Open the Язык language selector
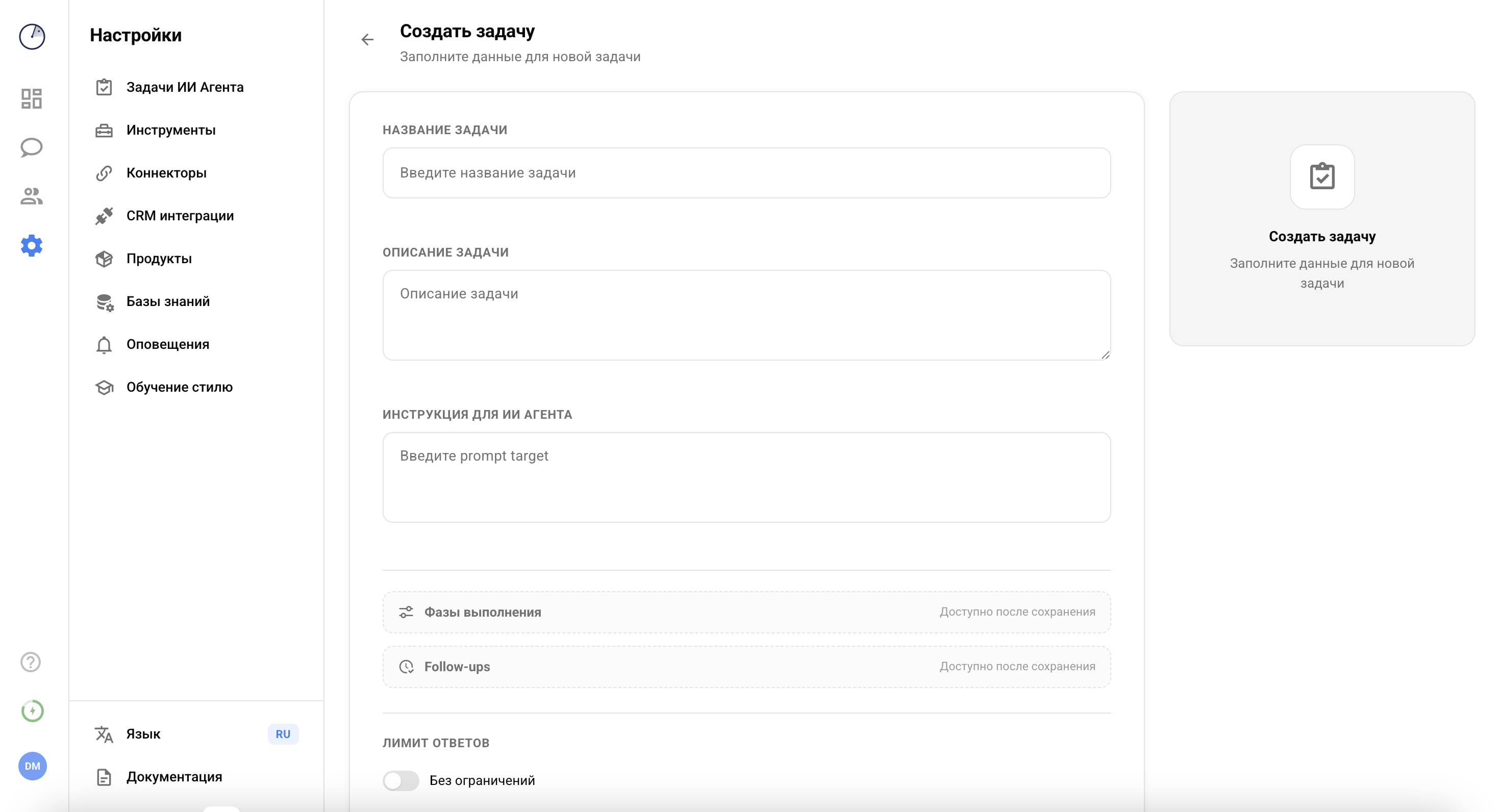This screenshot has width=1500, height=812. click(x=196, y=734)
